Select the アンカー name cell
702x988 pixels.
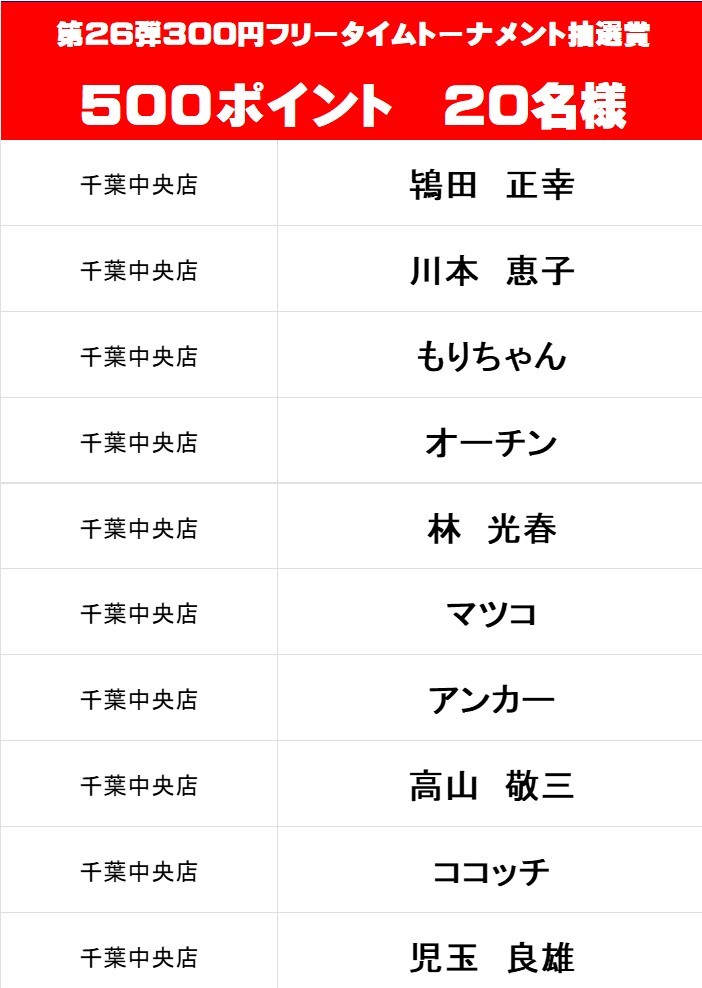coord(490,698)
